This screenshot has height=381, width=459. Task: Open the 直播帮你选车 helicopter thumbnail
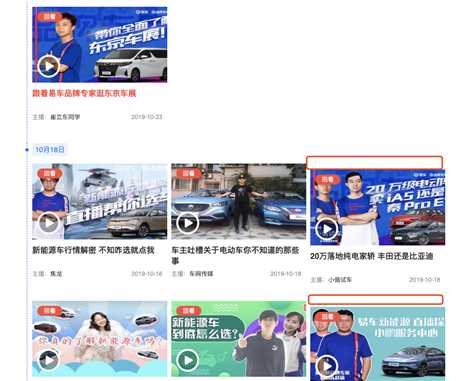tap(99, 201)
